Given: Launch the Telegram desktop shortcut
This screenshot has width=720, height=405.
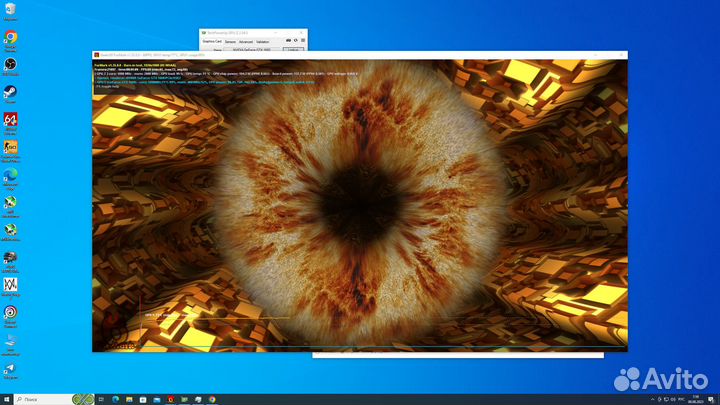Looking at the screenshot, I should coord(10,371).
